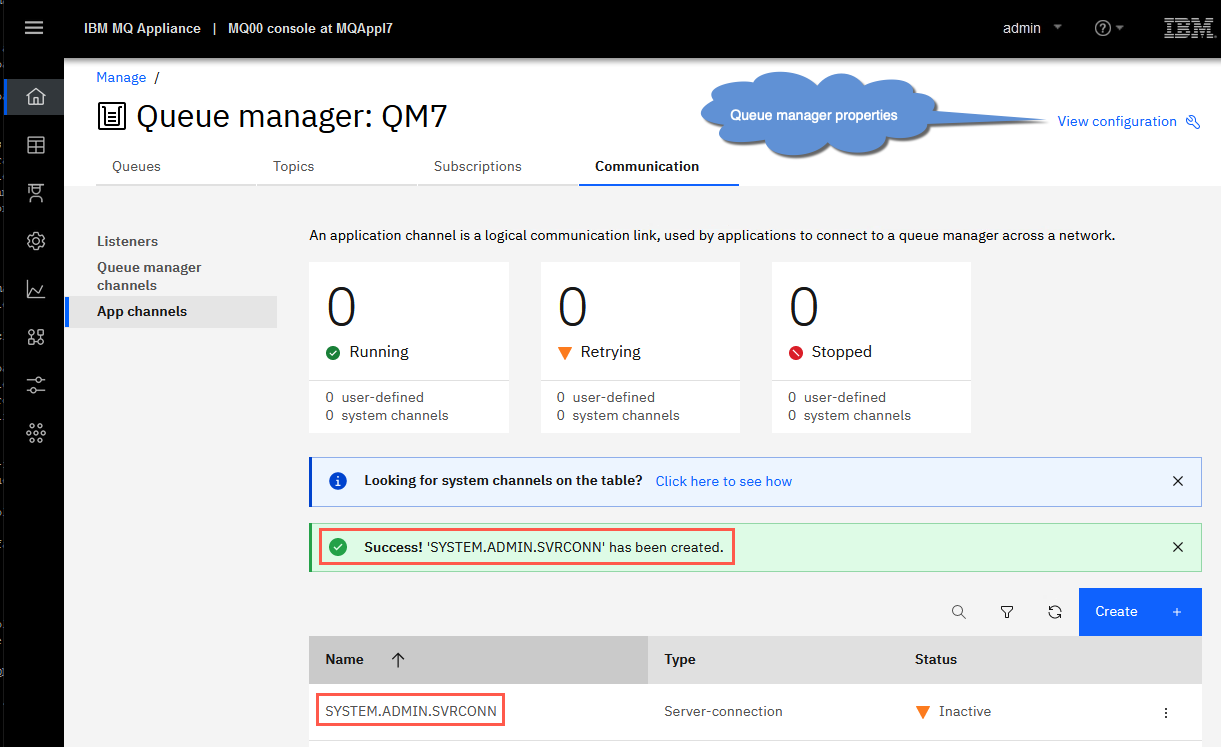Open Listeners in side menu

[127, 241]
